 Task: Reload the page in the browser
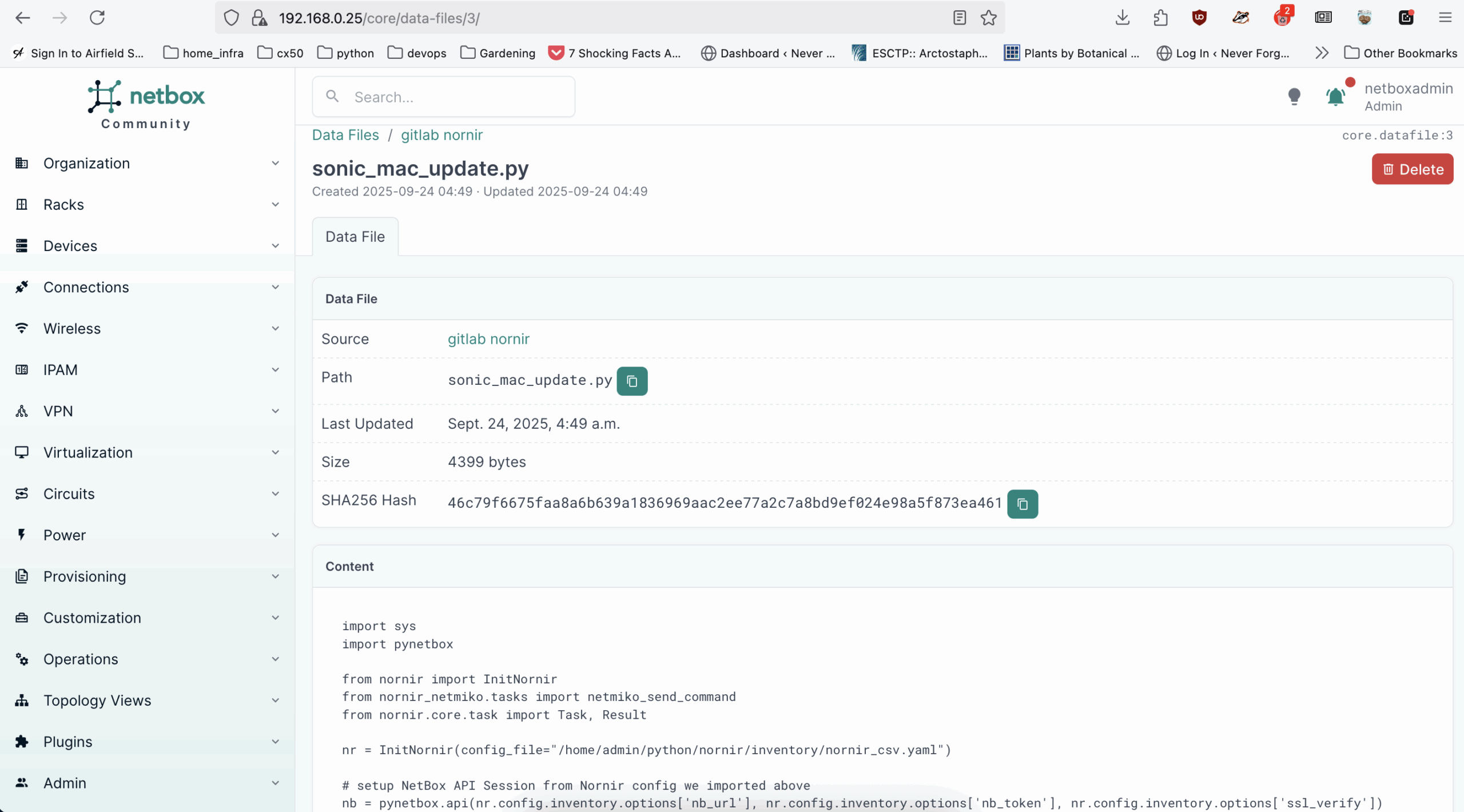[97, 18]
